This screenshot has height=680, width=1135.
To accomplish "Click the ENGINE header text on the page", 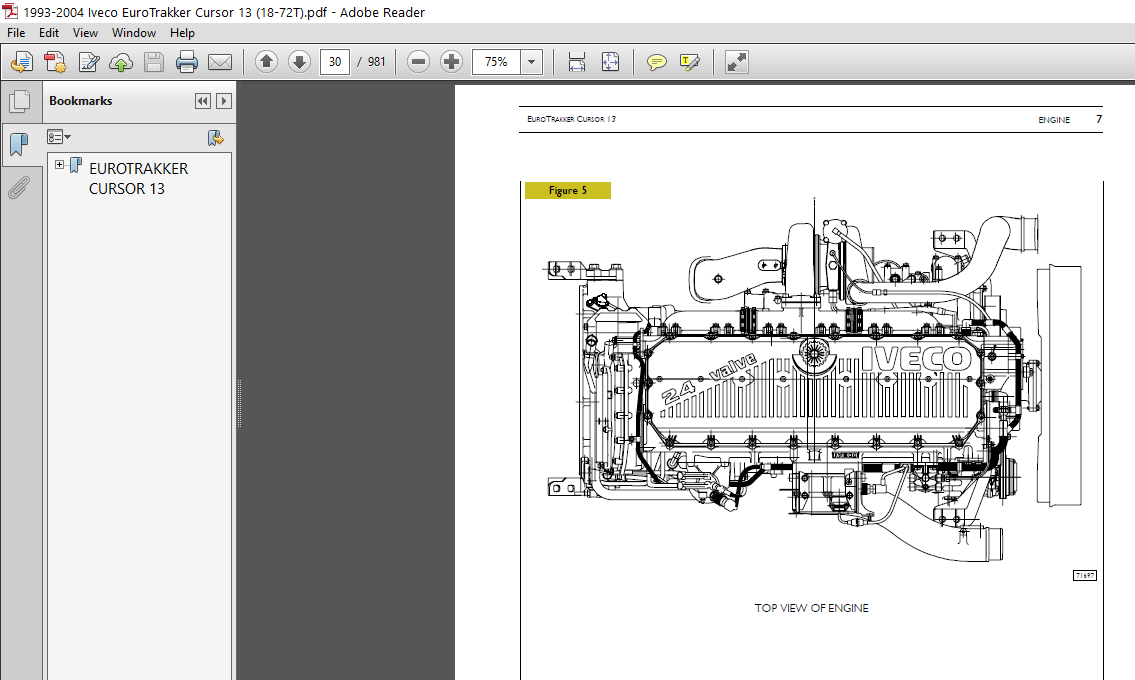I will coord(1054,120).
